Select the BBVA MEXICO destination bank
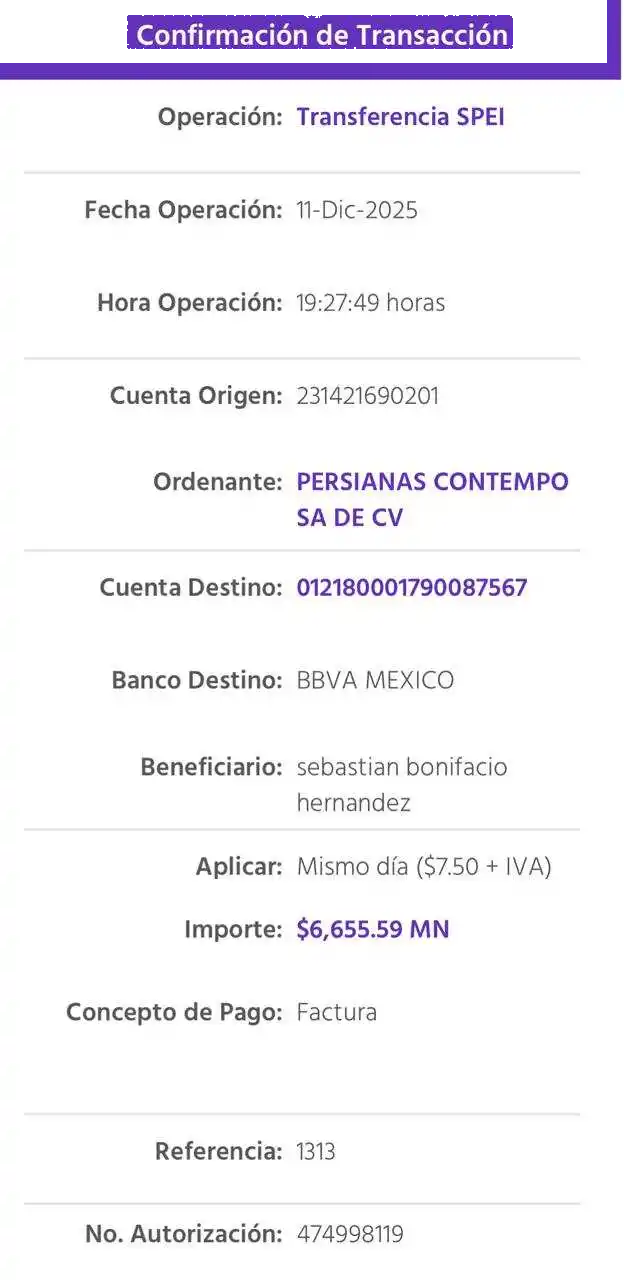This screenshot has height=1280, width=624. [375, 681]
